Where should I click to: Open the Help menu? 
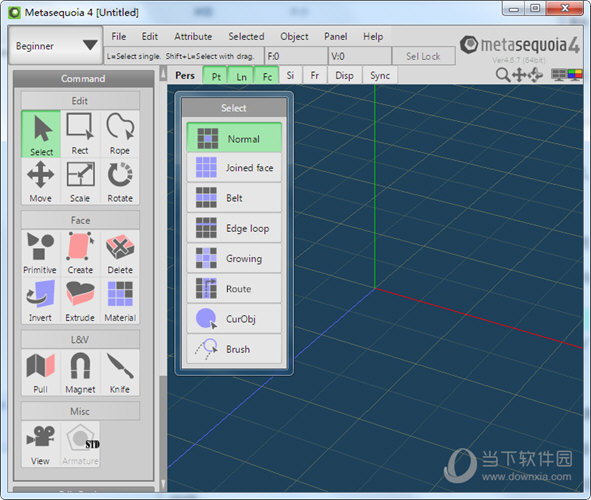[x=373, y=37]
